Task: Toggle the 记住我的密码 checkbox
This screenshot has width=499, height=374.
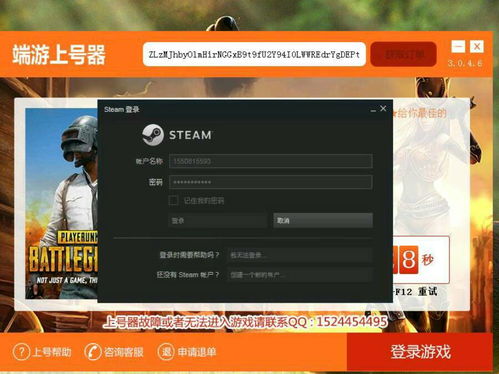Action: (x=173, y=200)
